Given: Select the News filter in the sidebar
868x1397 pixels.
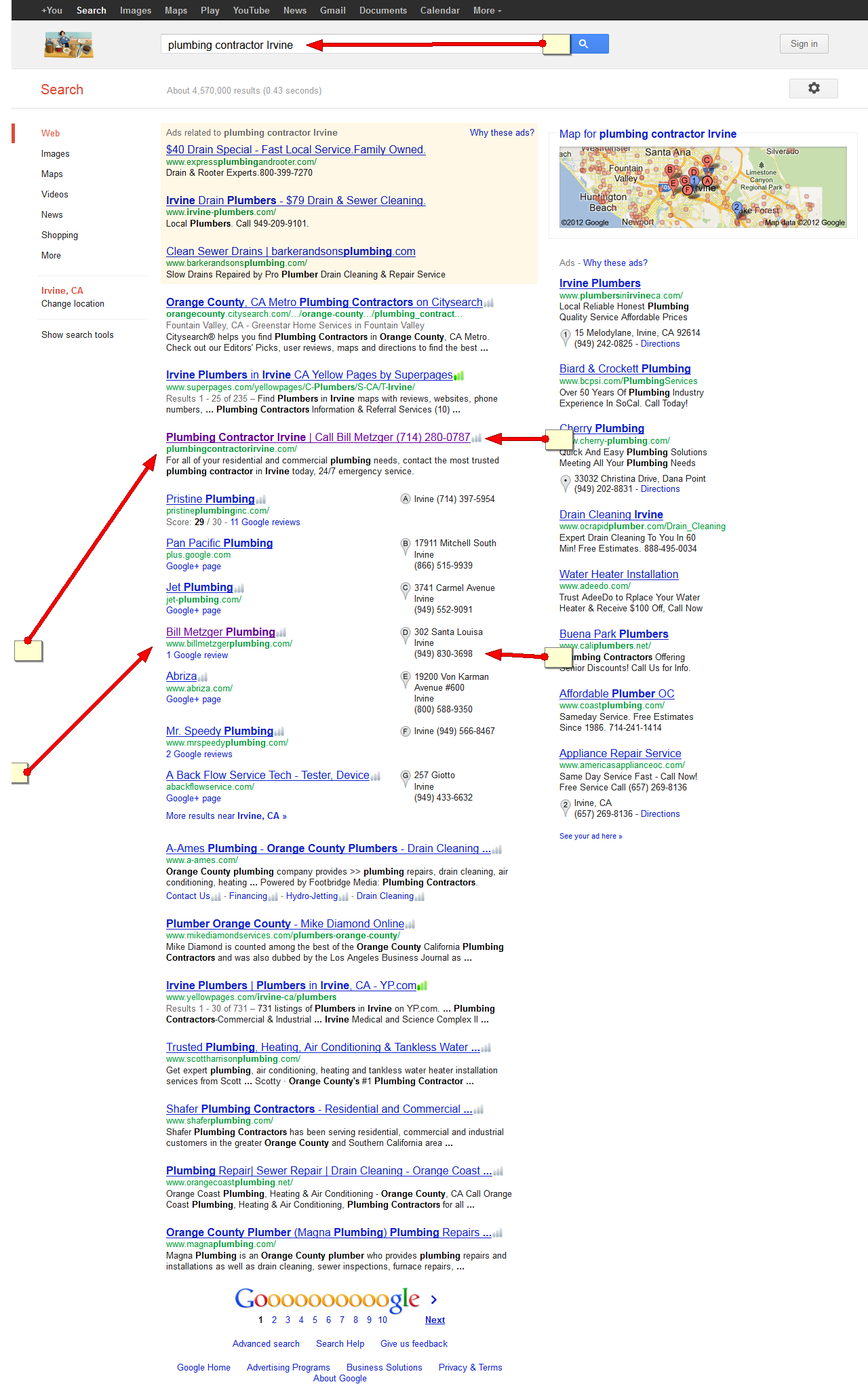Looking at the screenshot, I should point(52,214).
